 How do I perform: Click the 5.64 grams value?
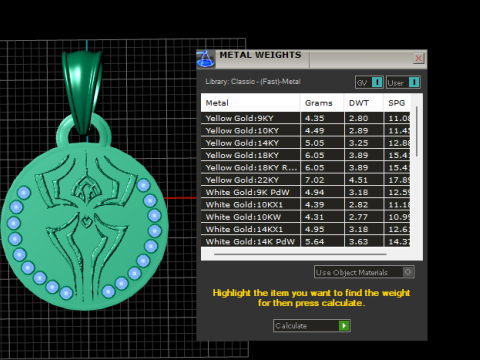pyautogui.click(x=314, y=242)
